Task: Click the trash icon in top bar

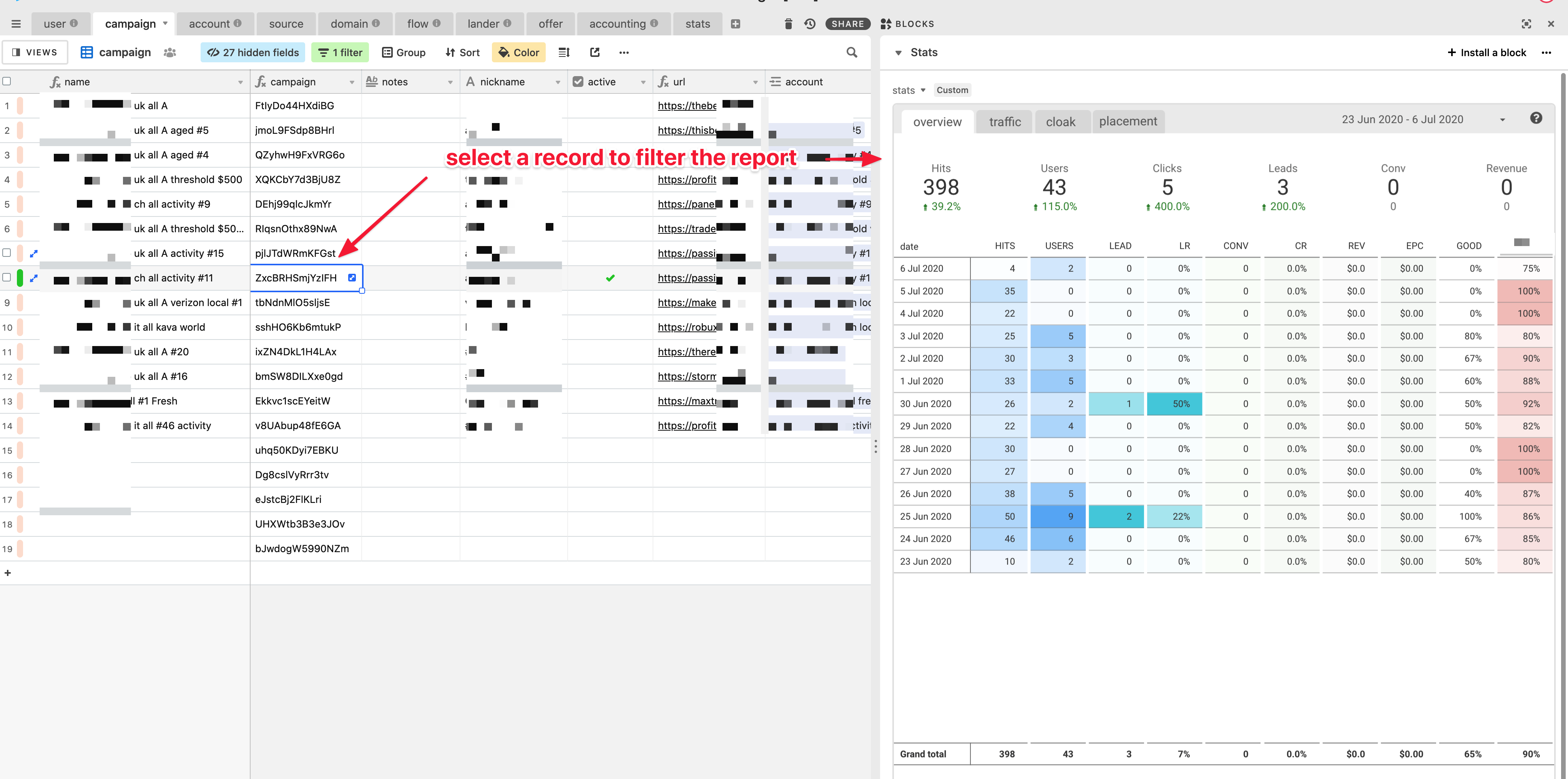Action: point(788,24)
